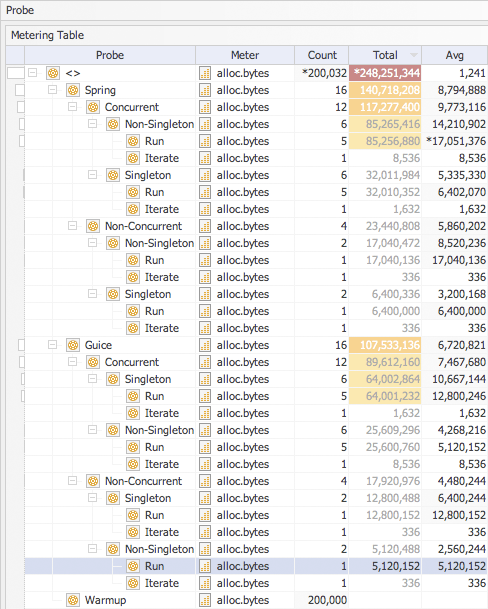Click the Meter column header
The height and width of the screenshot is (609, 488).
tap(245, 55)
